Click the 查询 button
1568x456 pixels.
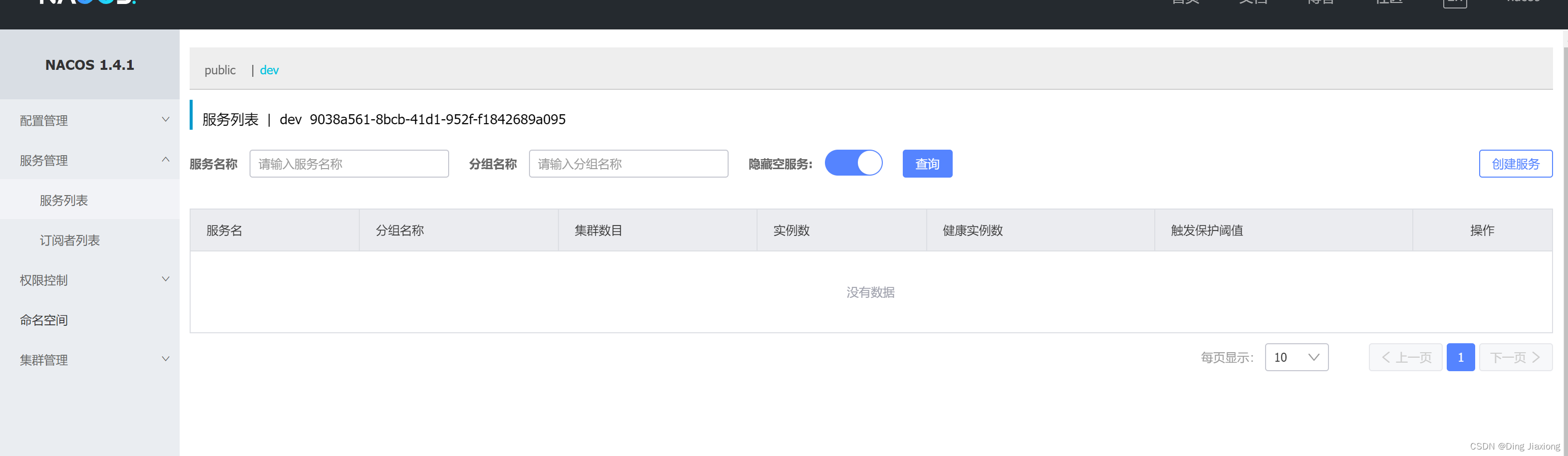coord(927,164)
